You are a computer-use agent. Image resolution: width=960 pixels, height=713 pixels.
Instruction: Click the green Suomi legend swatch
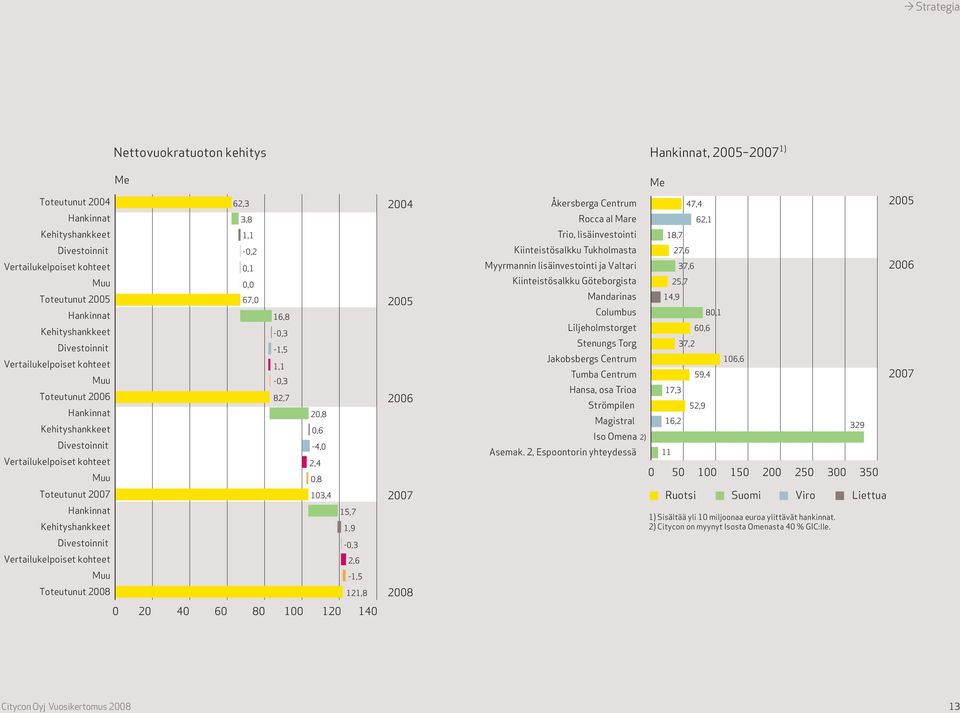tap(720, 496)
